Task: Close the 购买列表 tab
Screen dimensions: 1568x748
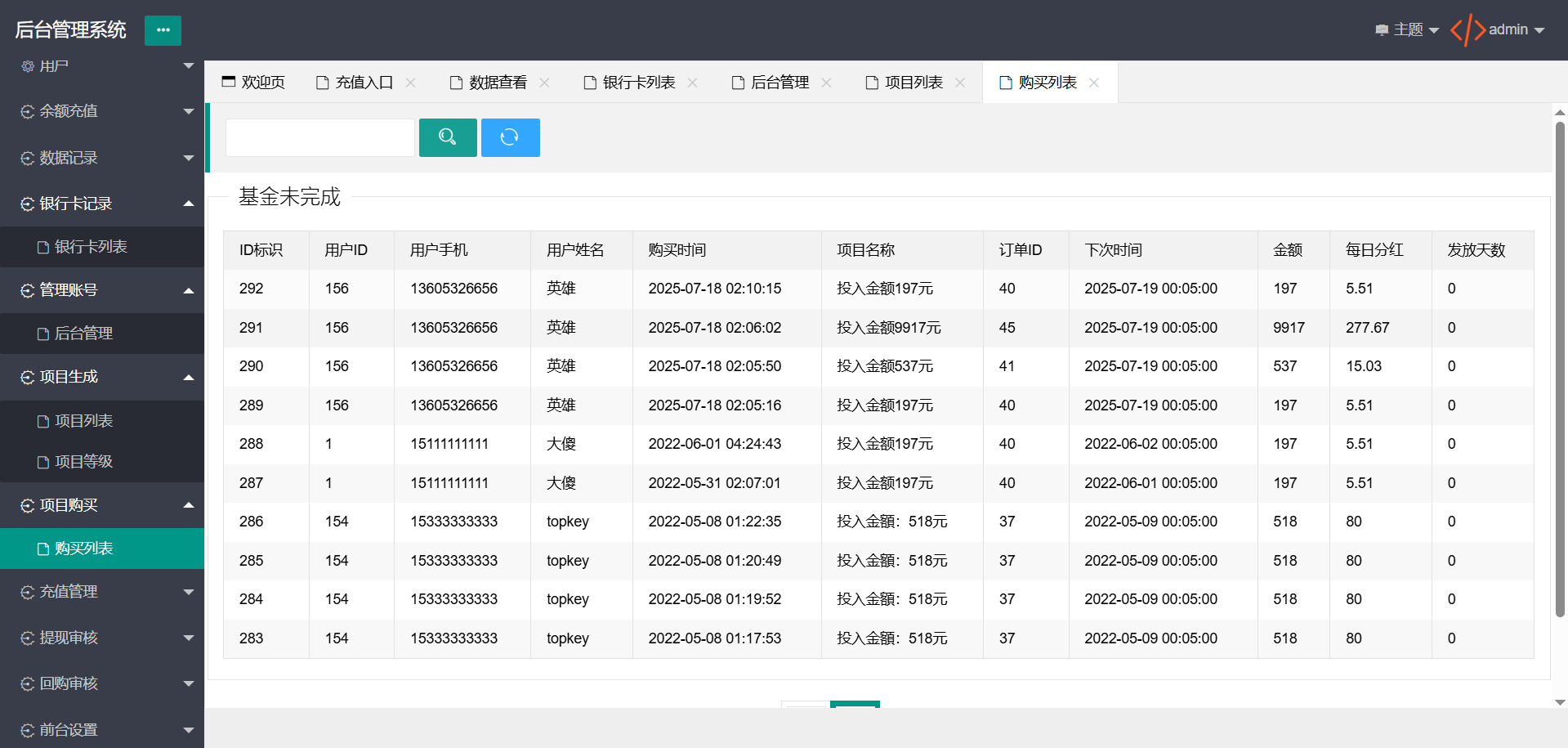Action: pyautogui.click(x=1094, y=83)
